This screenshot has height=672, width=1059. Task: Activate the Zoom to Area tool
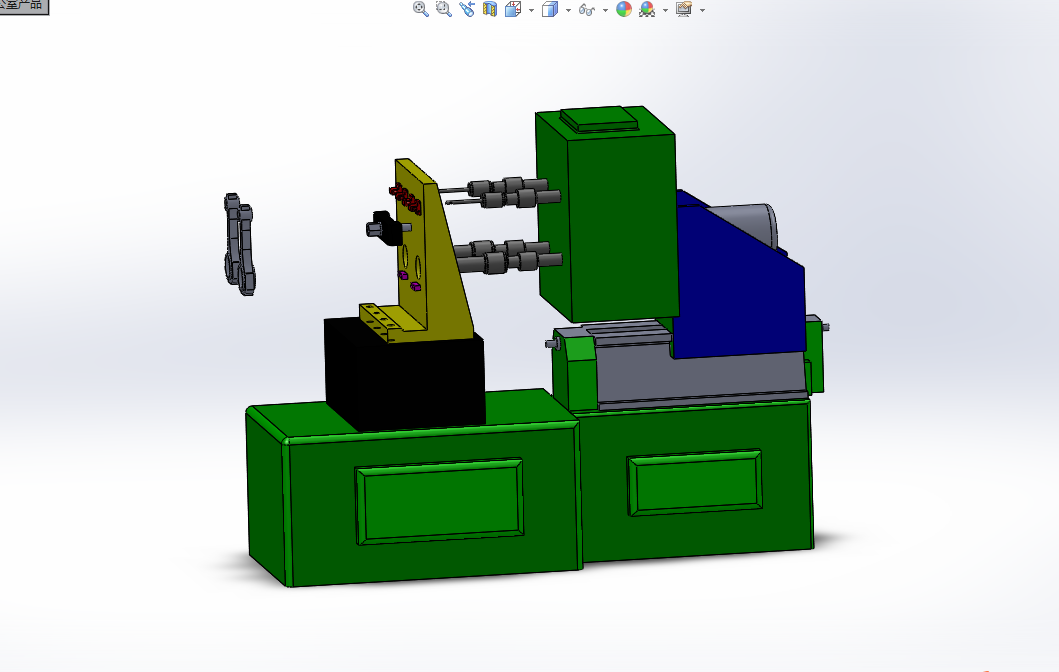(443, 9)
